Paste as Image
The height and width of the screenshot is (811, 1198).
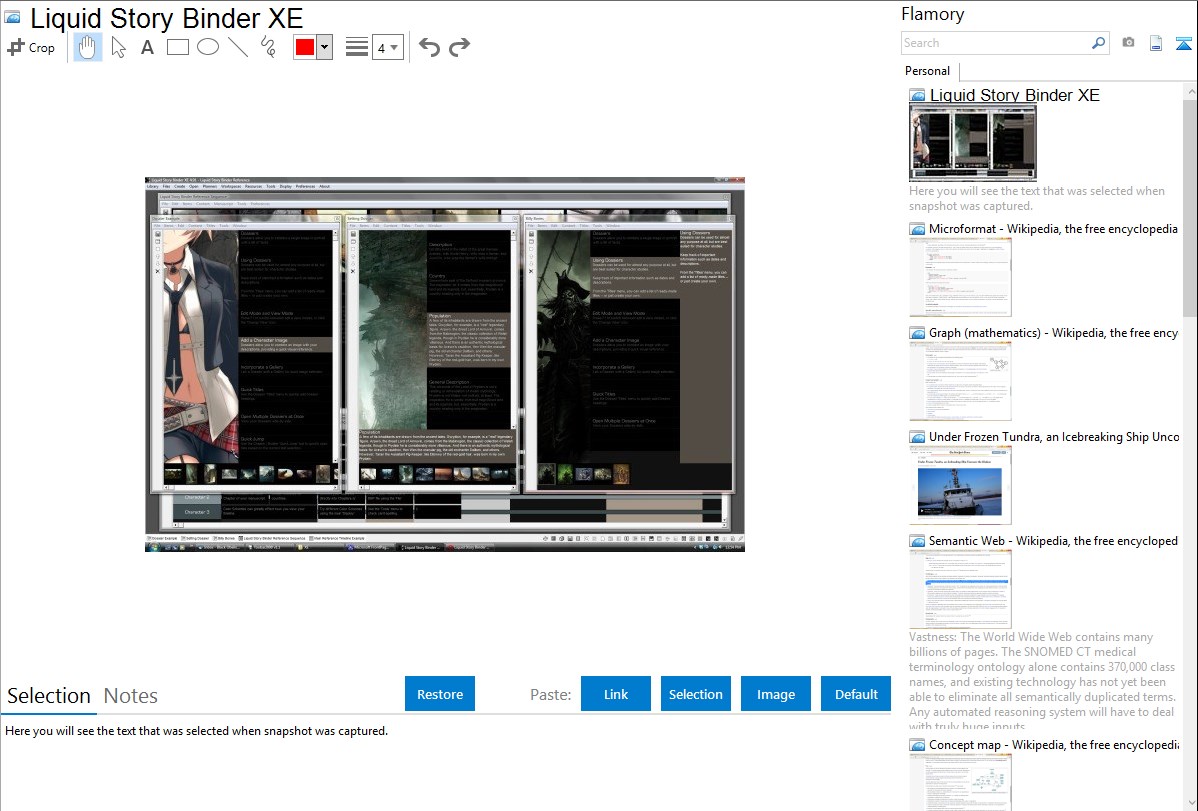[775, 694]
